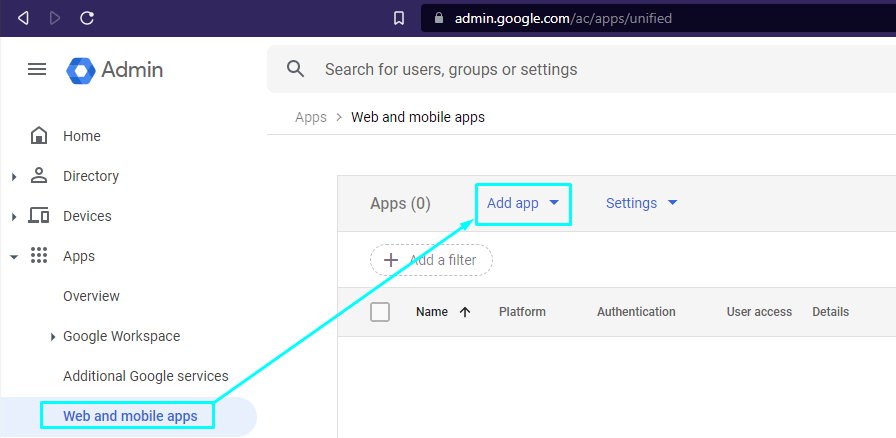Collapse the Apps sidebar section
The width and height of the screenshot is (896, 438).
click(14, 257)
